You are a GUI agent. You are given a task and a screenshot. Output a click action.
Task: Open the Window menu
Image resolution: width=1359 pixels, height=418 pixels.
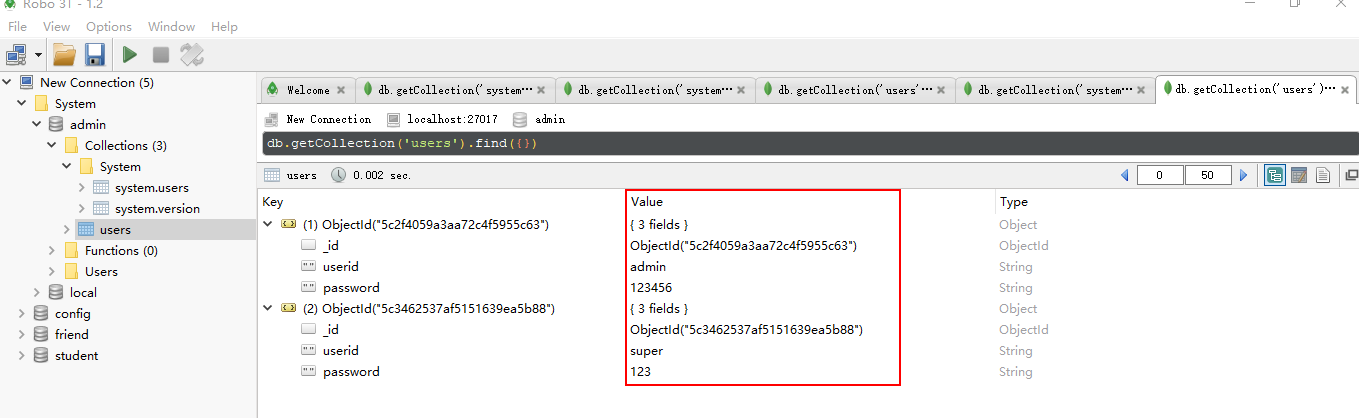coord(172,27)
